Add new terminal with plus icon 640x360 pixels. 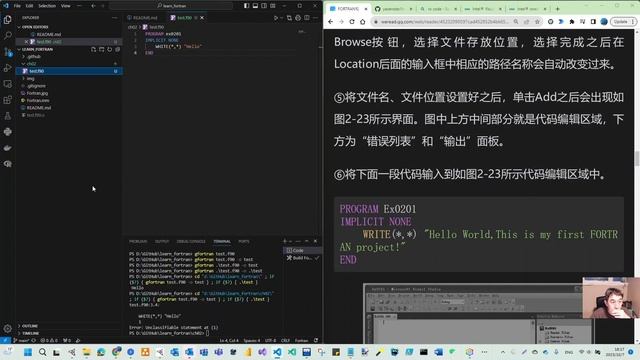click(x=285, y=241)
